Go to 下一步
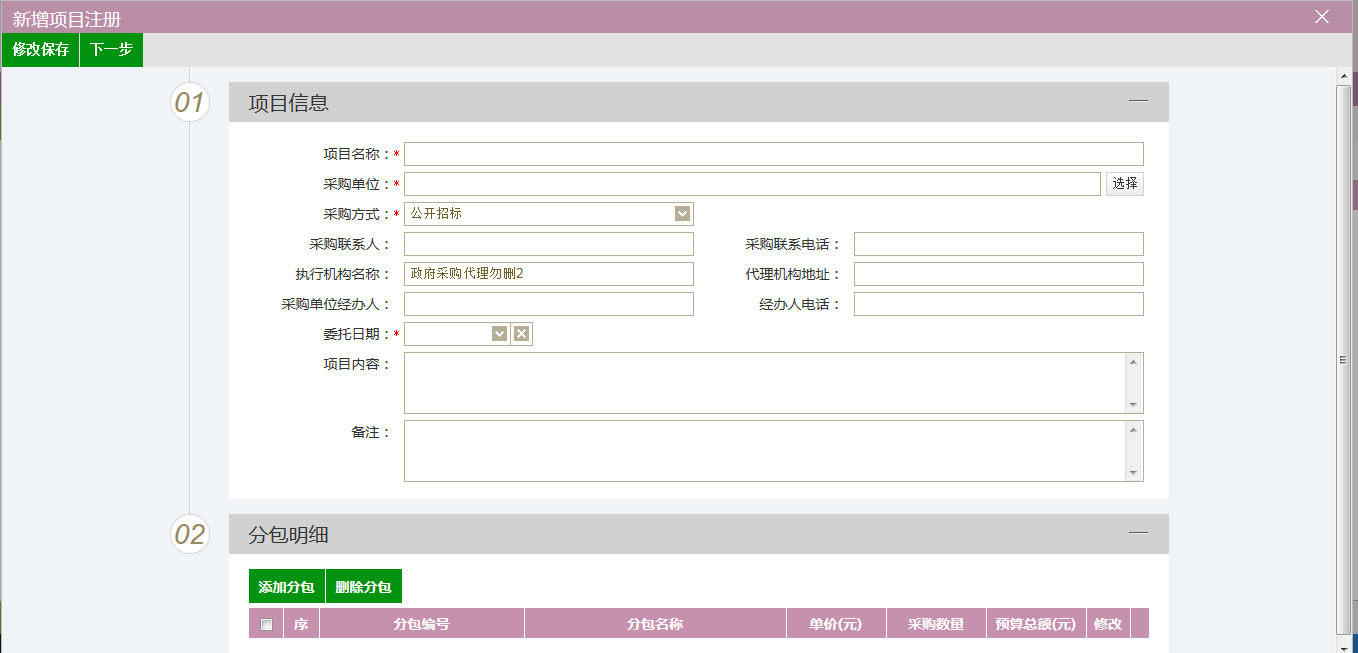 point(111,49)
